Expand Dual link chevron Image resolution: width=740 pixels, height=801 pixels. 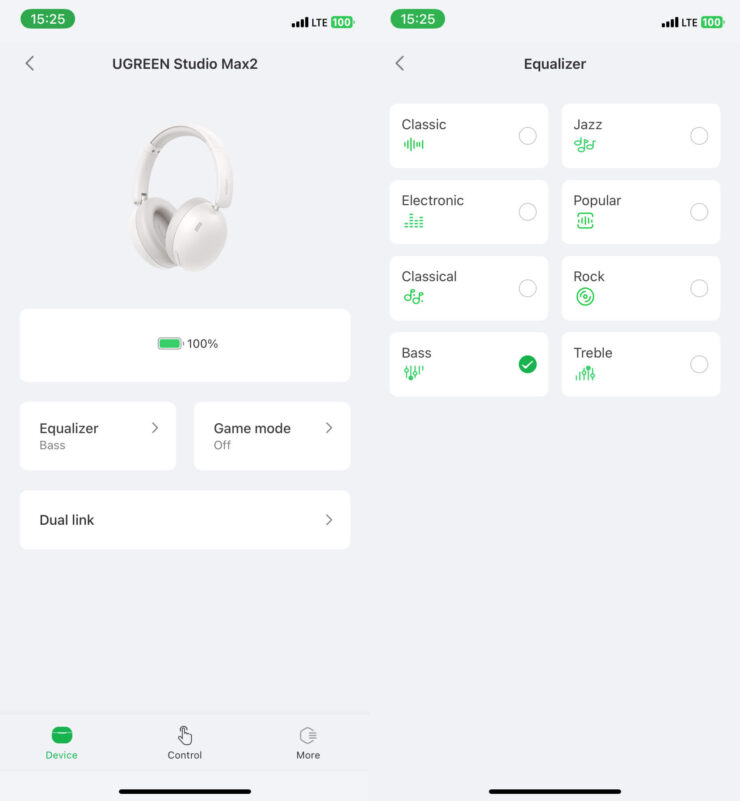pos(329,520)
